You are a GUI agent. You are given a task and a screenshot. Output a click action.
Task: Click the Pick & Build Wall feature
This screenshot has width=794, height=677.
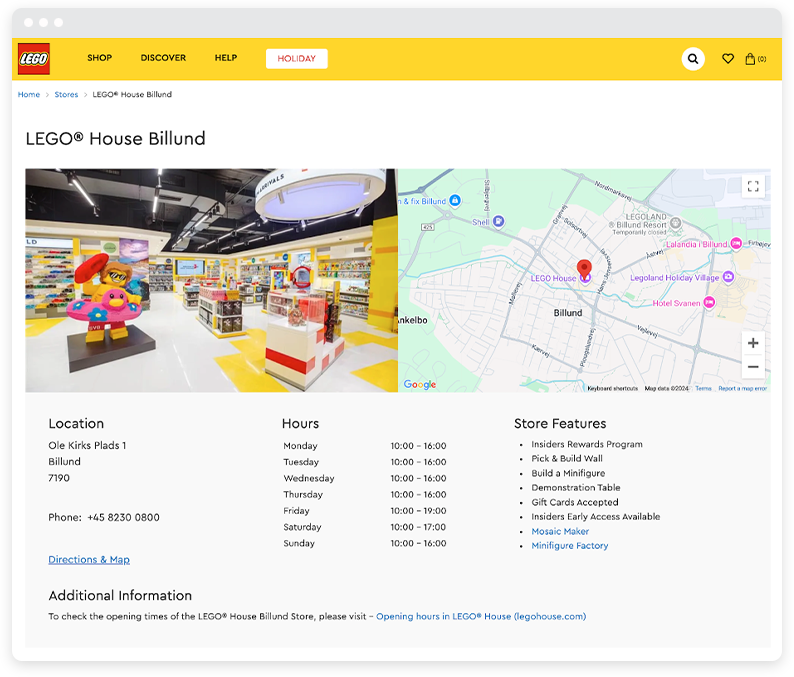567,458
